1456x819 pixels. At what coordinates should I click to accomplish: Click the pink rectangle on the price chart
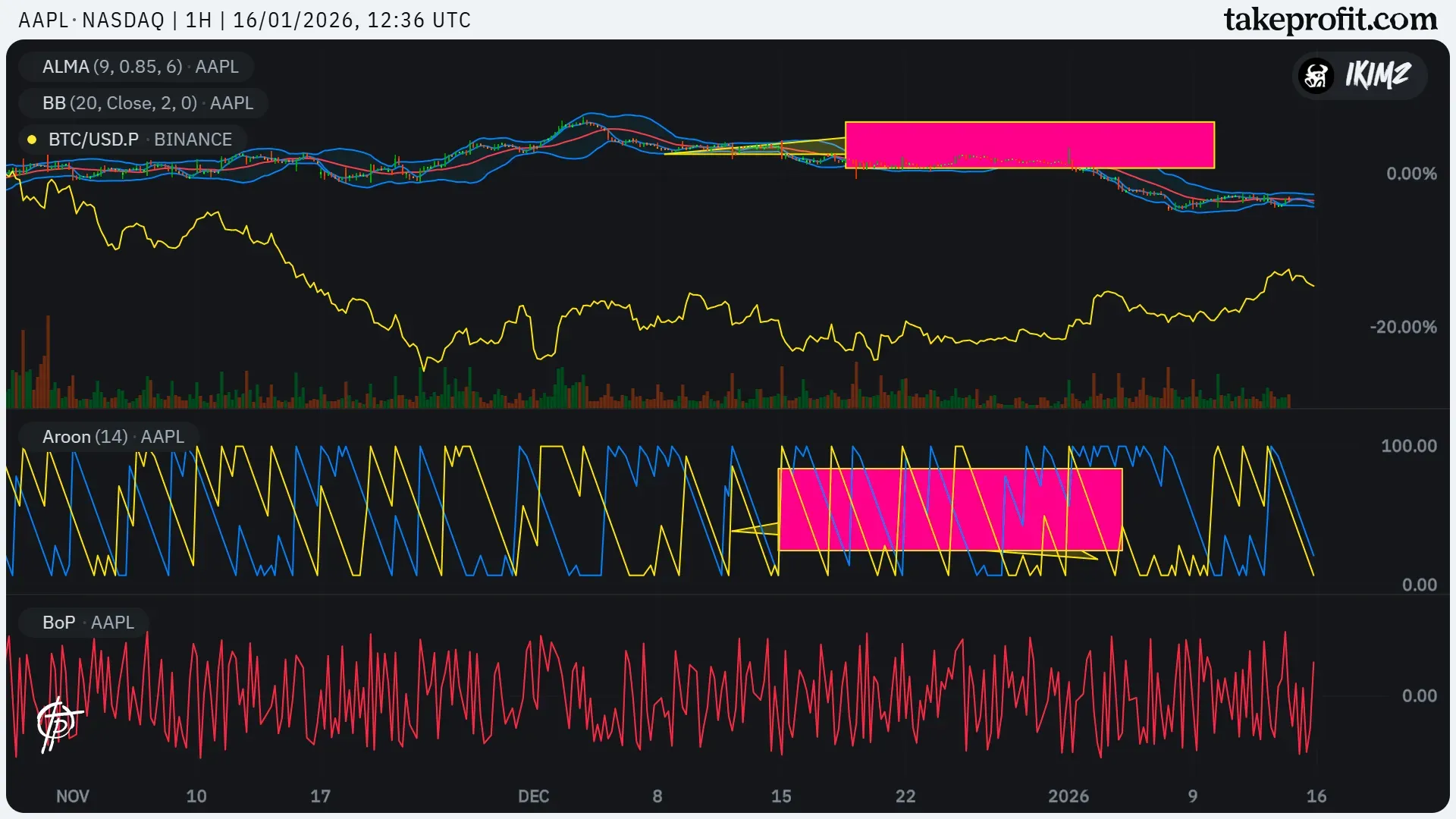(x=1029, y=145)
